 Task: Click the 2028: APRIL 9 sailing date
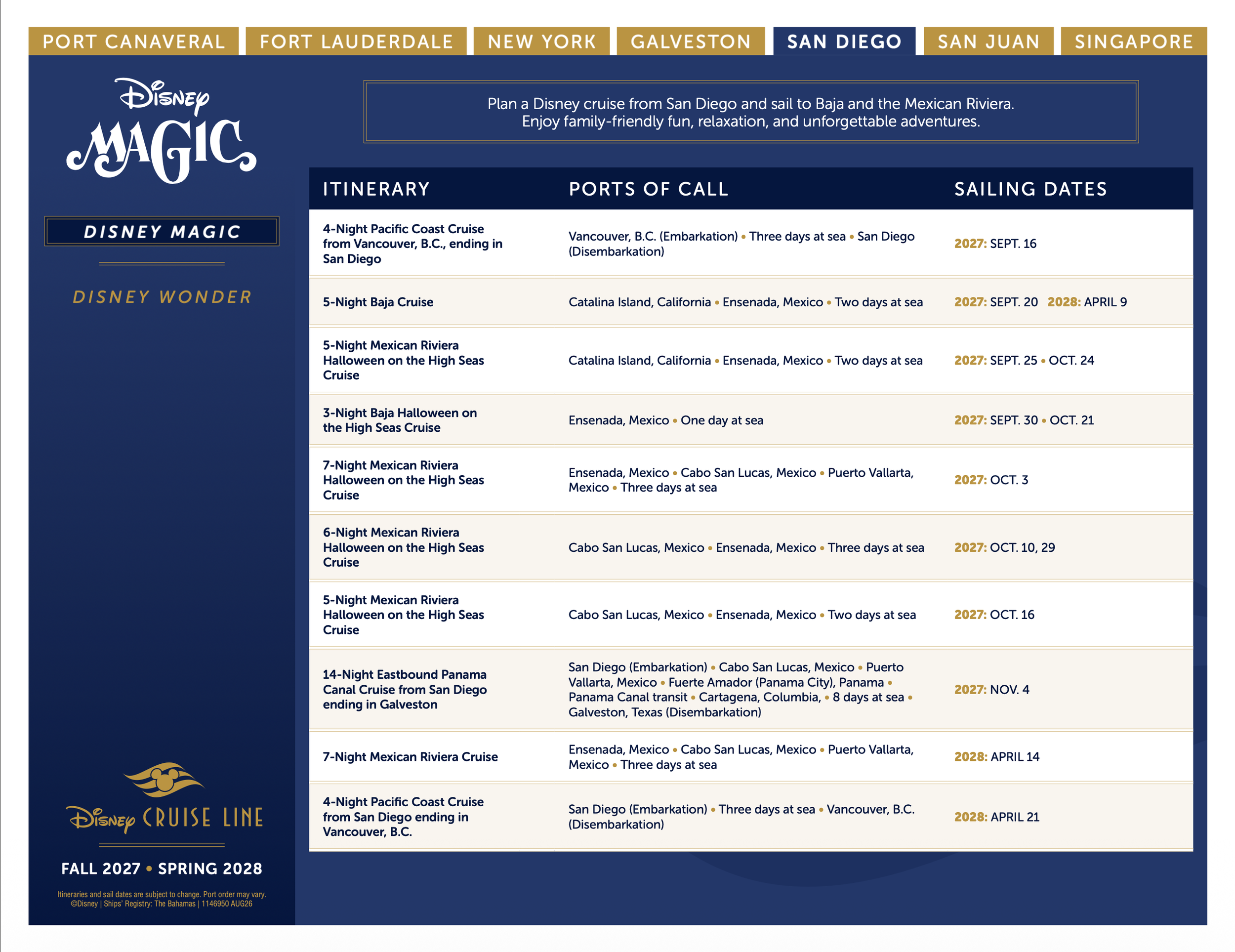coord(1087,302)
